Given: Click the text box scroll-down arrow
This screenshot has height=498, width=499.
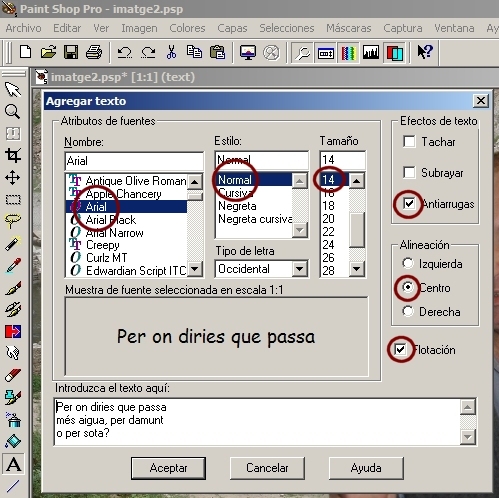Looking at the screenshot, I should 468,436.
